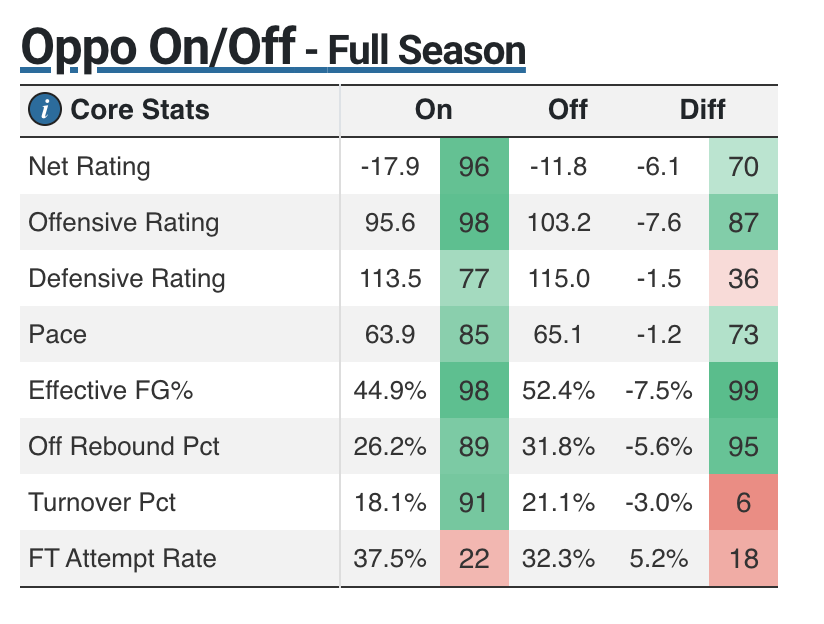
Task: Select the Defensive Rating row label
Action: coord(127,278)
